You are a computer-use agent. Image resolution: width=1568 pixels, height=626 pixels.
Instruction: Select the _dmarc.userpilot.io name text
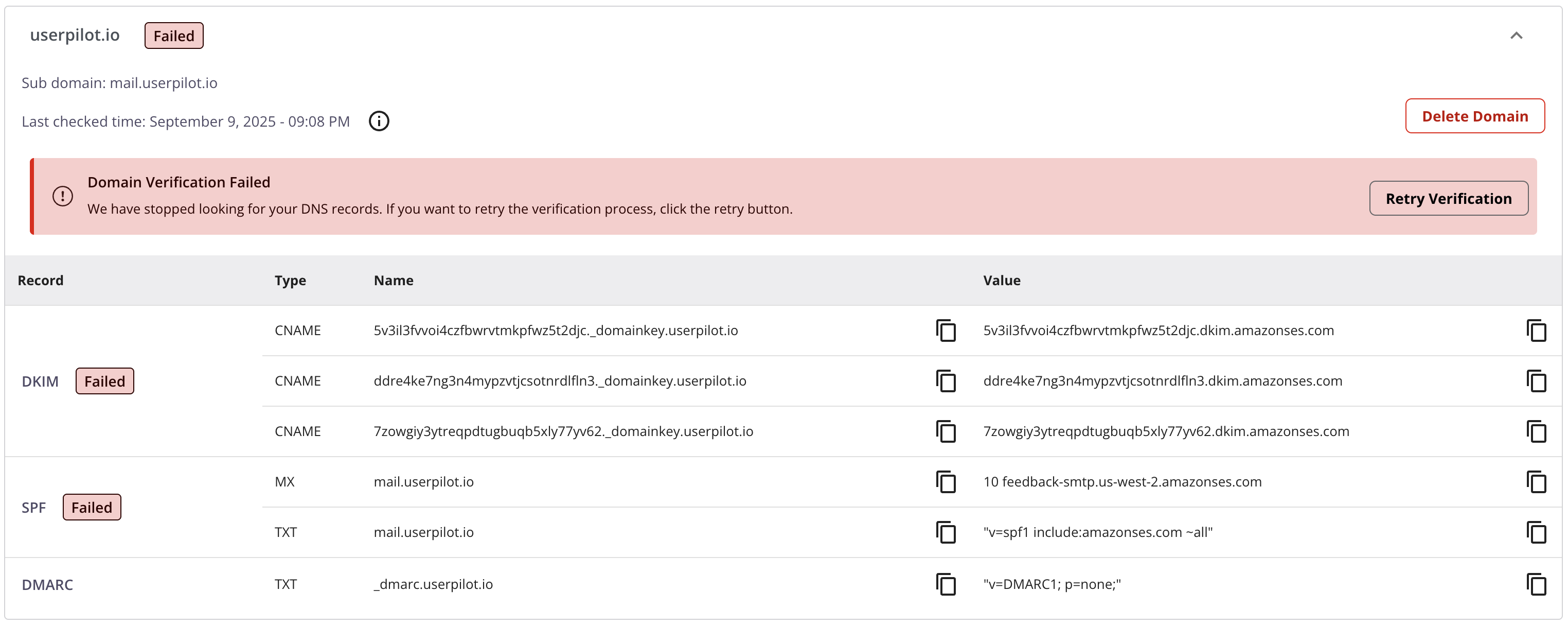(433, 584)
